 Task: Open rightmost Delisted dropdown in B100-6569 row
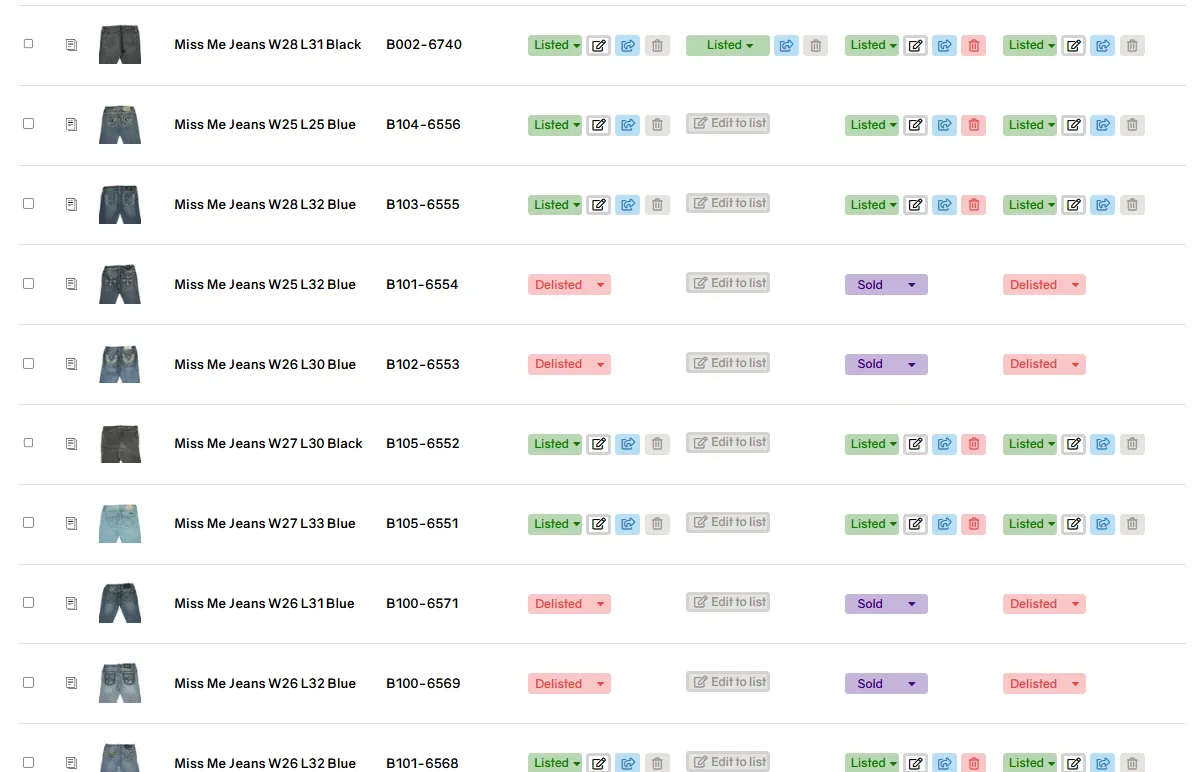tap(1044, 684)
